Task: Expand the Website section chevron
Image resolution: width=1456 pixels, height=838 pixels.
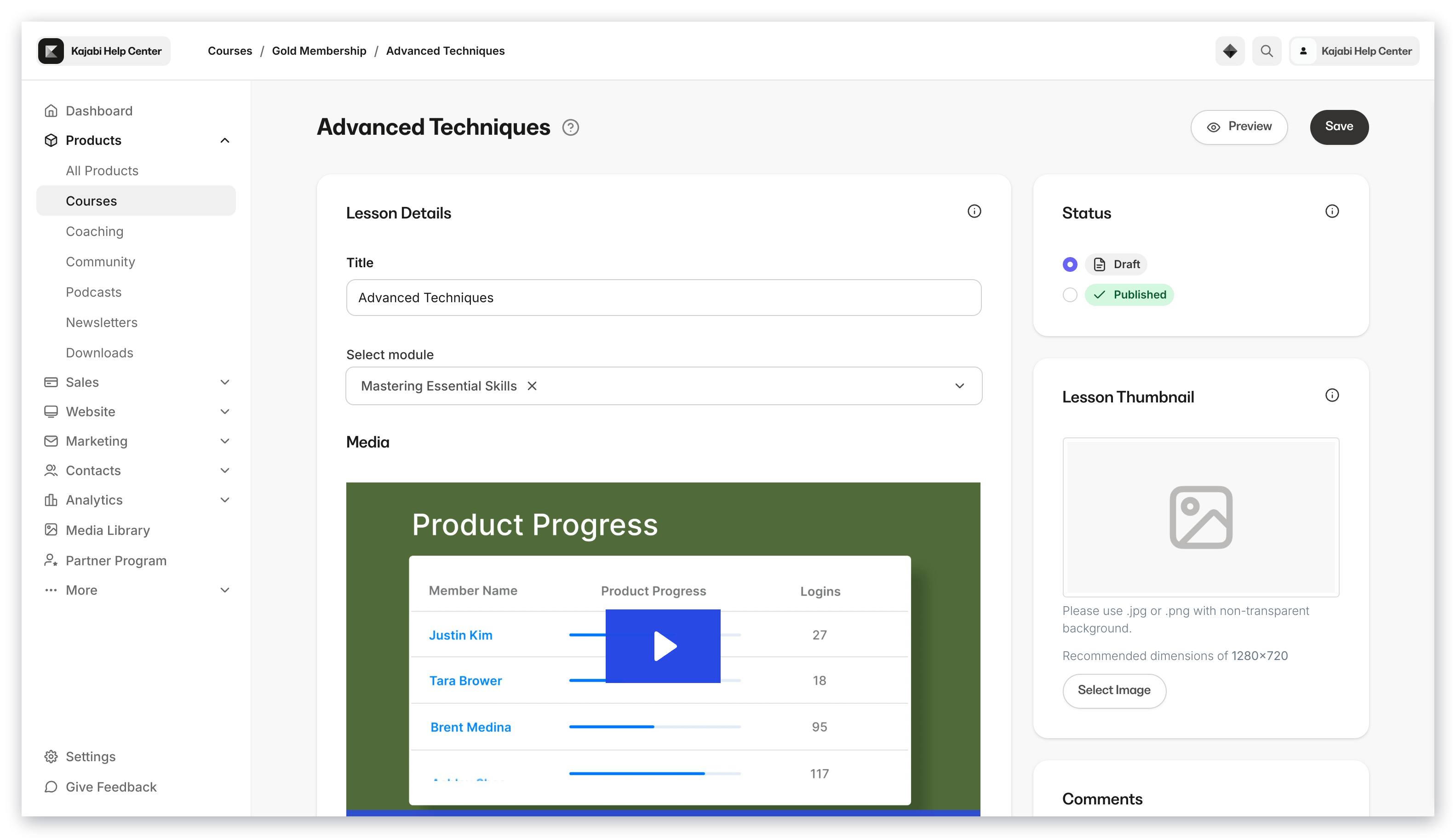Action: pos(224,412)
